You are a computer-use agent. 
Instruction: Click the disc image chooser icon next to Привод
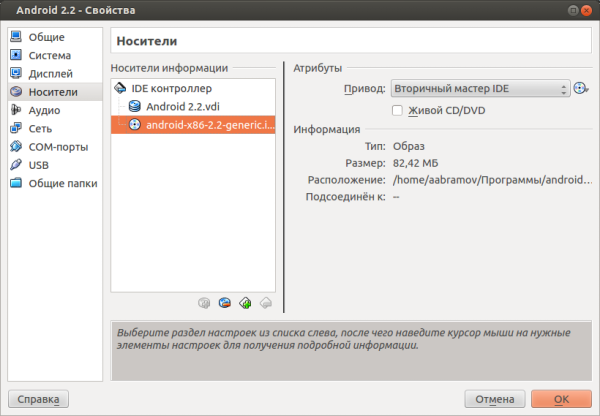coord(580,88)
